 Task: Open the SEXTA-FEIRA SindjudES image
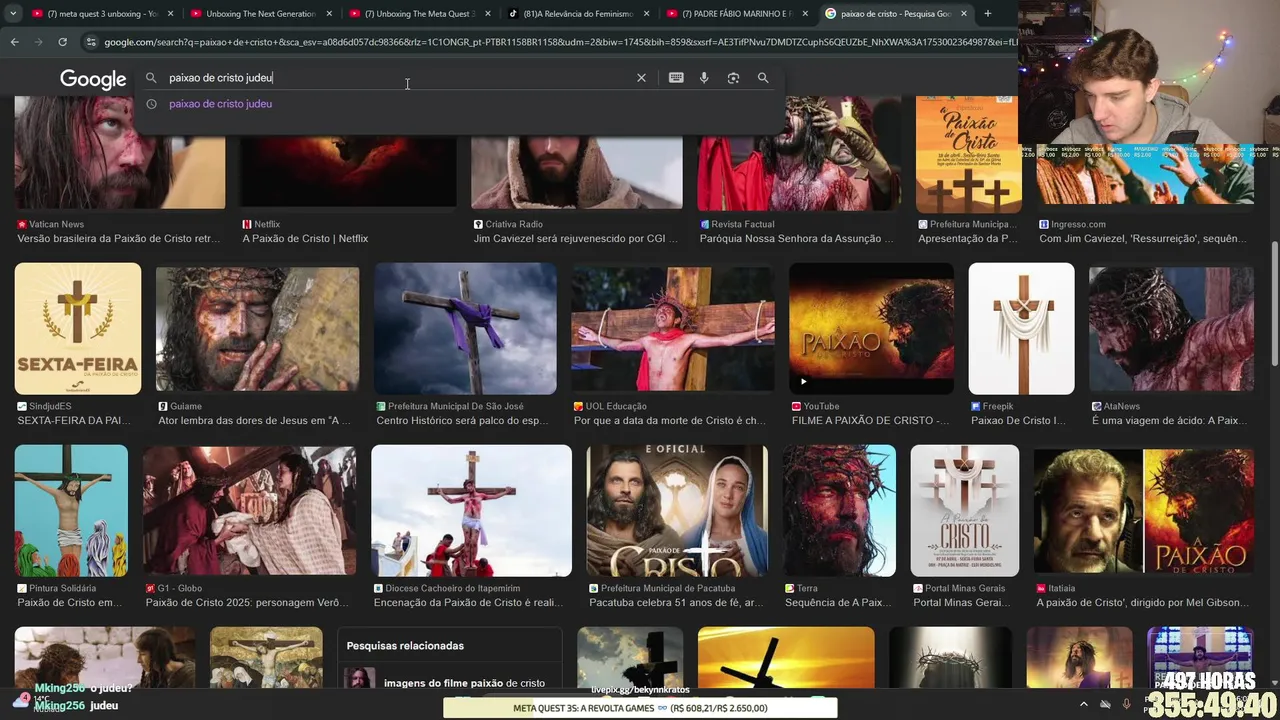pos(78,328)
